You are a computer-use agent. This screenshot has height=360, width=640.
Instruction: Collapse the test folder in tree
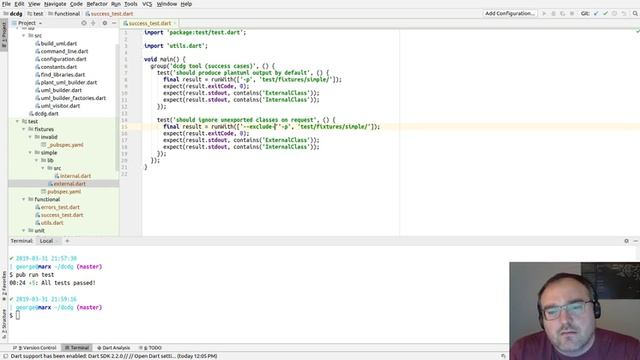pyautogui.click(x=17, y=121)
